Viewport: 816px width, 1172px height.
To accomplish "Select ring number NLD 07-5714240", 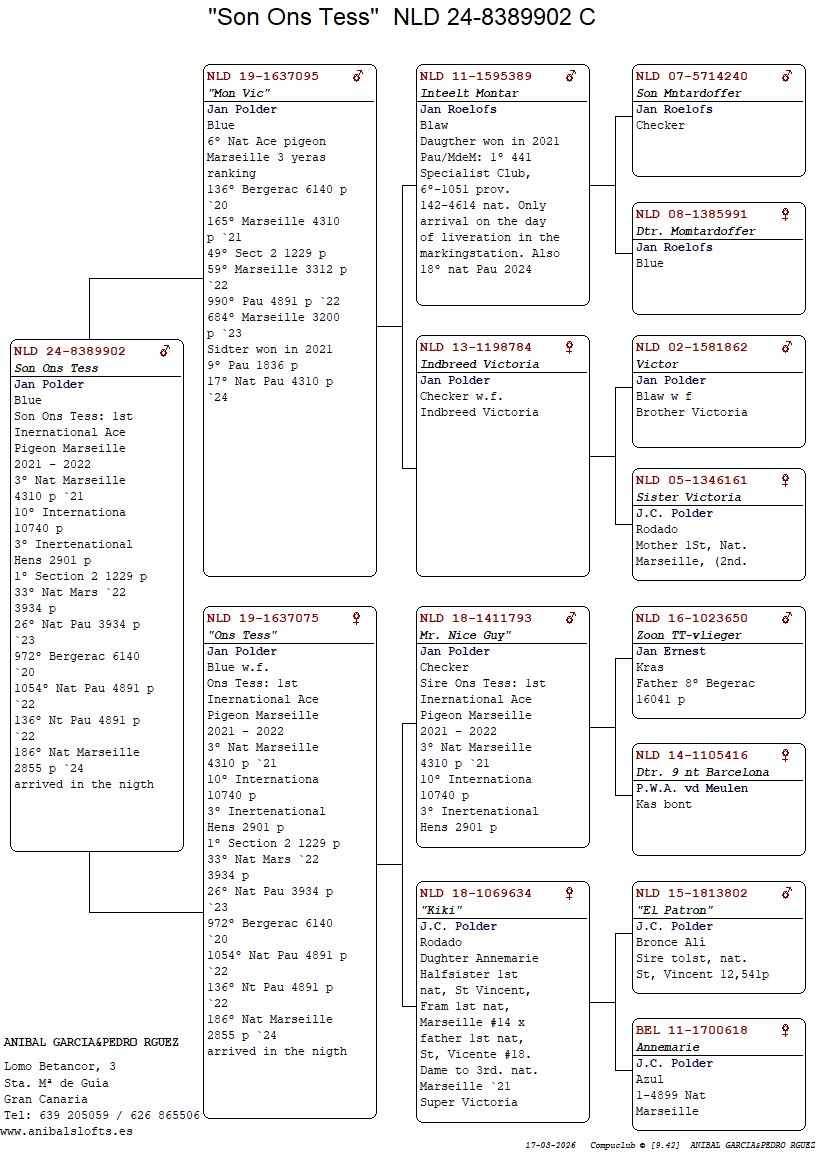I will coord(691,76).
